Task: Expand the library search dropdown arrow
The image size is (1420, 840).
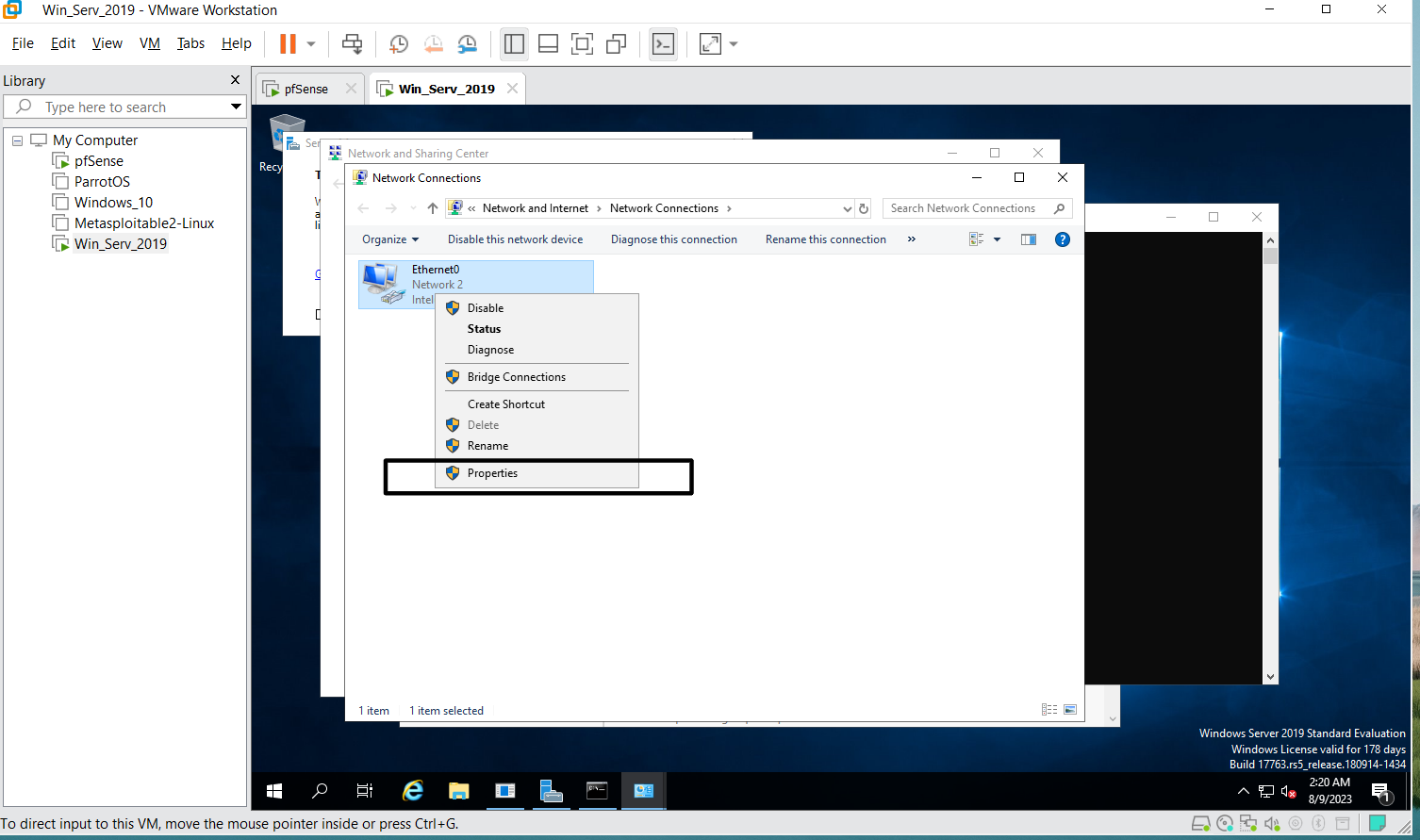Action: 236,107
